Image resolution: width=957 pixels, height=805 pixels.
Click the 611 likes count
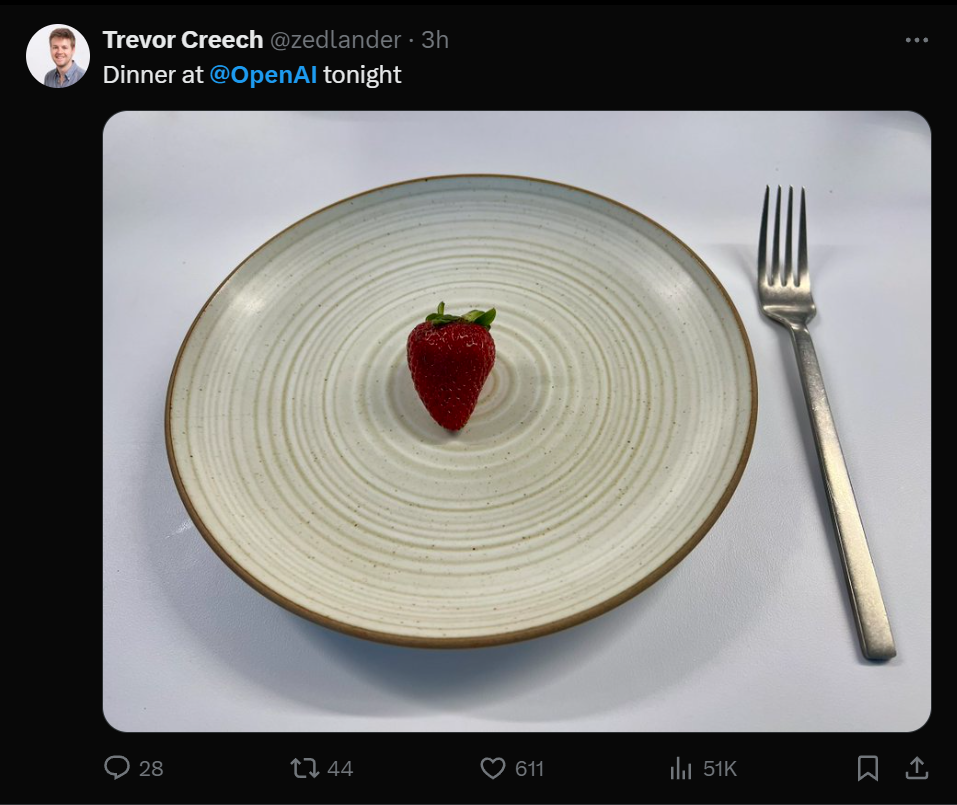pos(529,768)
